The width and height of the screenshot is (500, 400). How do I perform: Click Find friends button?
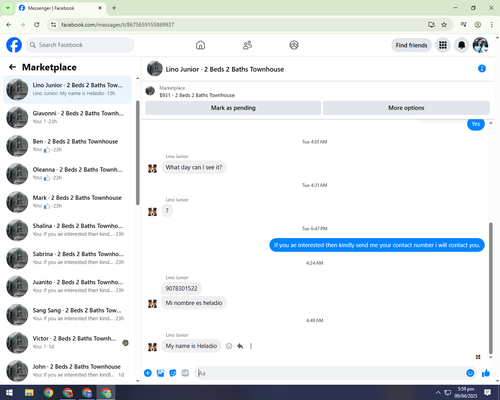[x=411, y=45]
